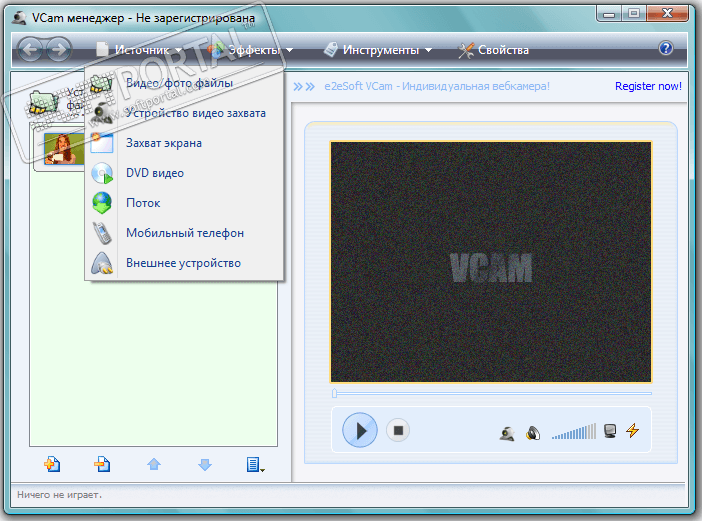Click the webcam icon in player controls
This screenshot has height=521, width=702.
tap(507, 433)
